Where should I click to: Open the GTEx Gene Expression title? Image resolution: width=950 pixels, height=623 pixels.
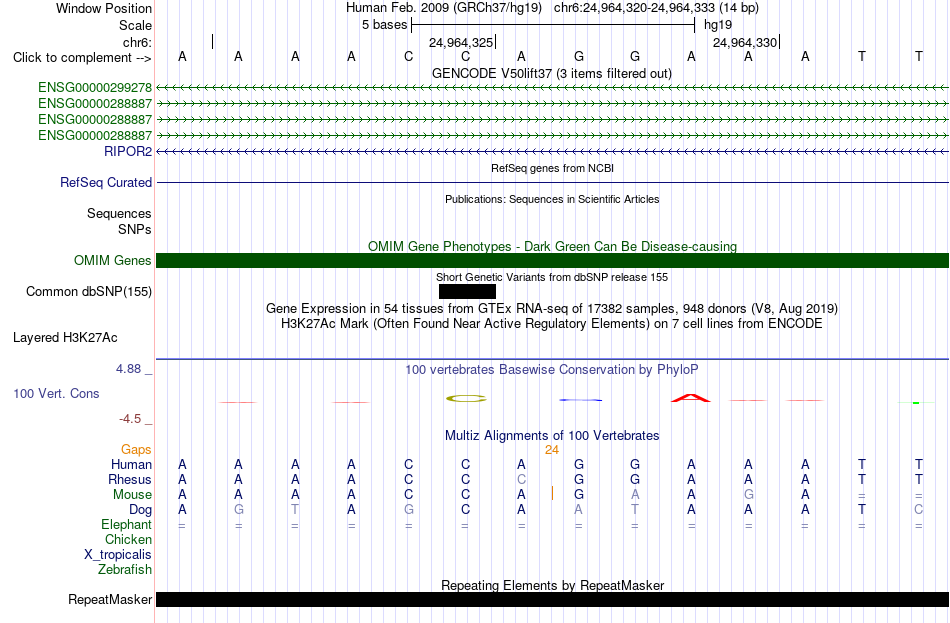pos(552,308)
